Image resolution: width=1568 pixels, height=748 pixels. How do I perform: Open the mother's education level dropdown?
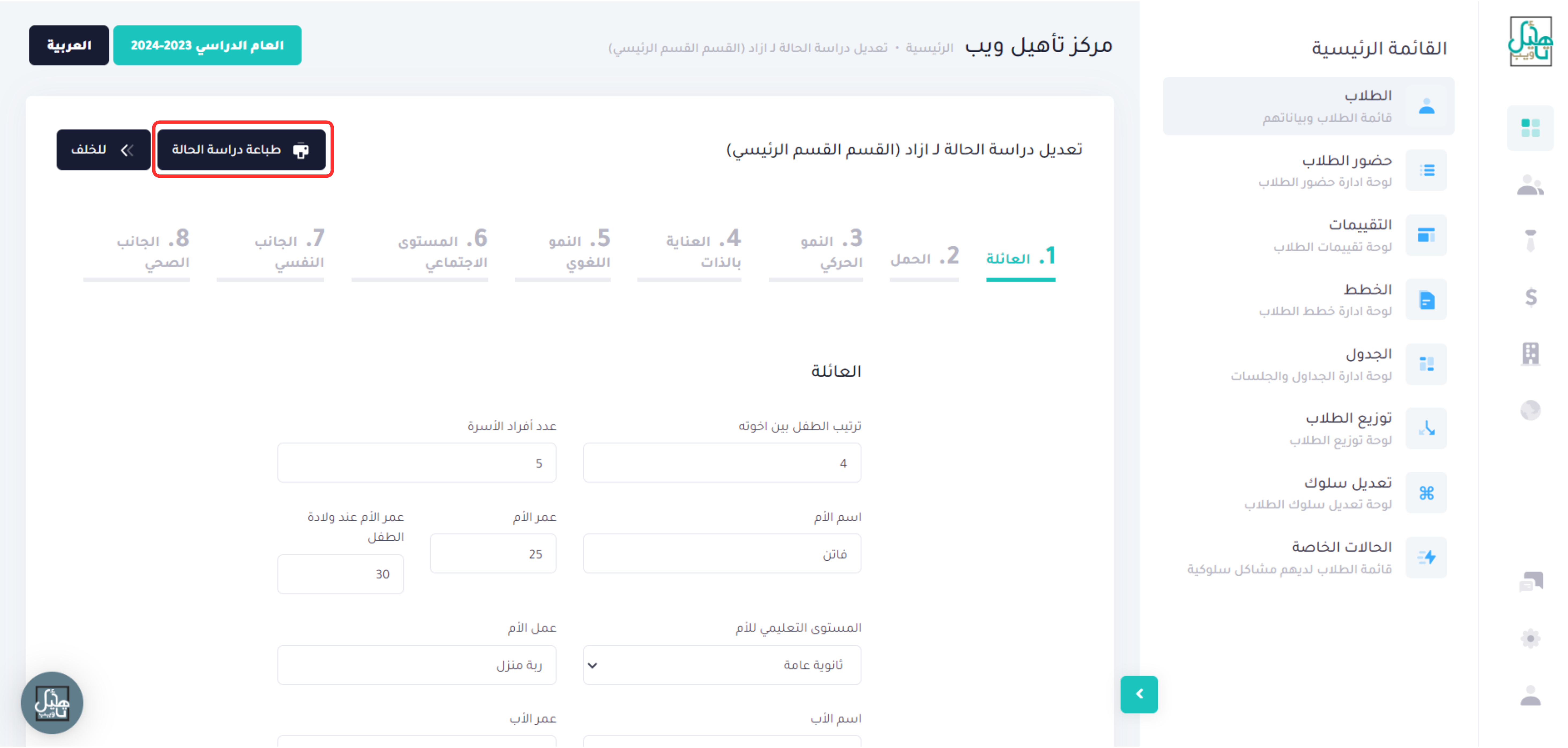pos(722,665)
